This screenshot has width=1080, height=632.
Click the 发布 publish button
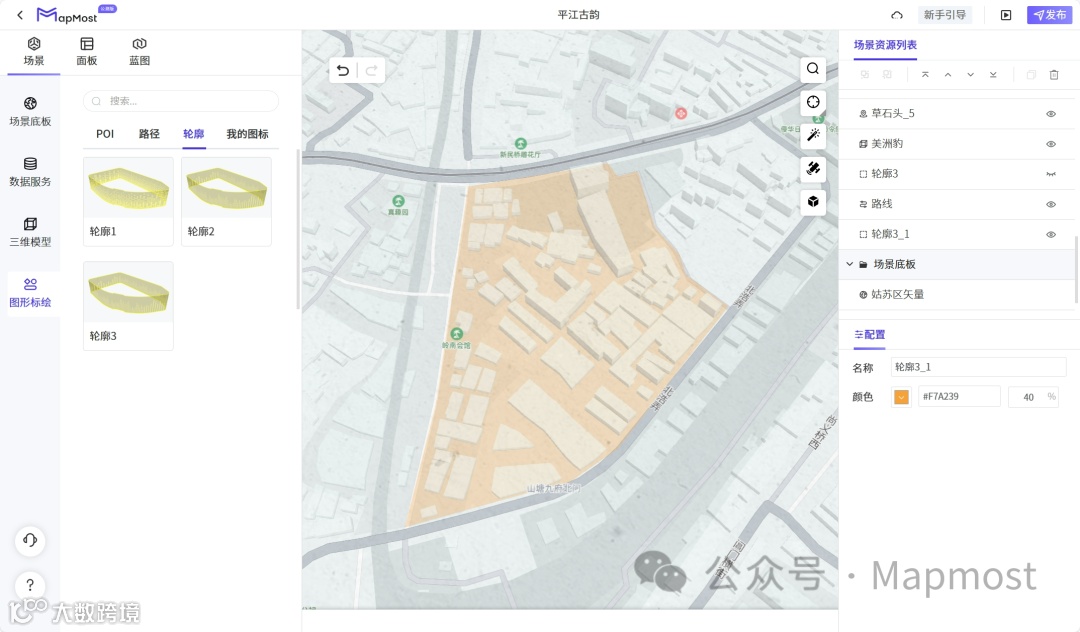click(1050, 15)
